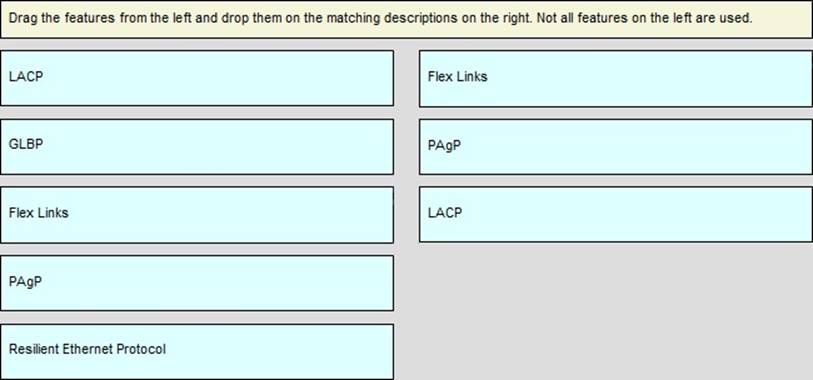Screen dimensions: 813x380
Task: Click the Resilient Ethernet Protocol box
Action: click(x=197, y=351)
